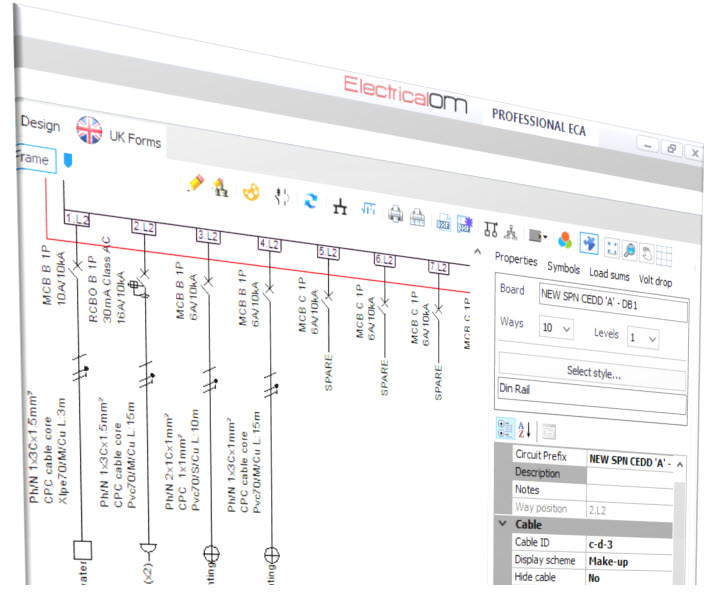Click the Circuit Prefix value field

click(631, 460)
